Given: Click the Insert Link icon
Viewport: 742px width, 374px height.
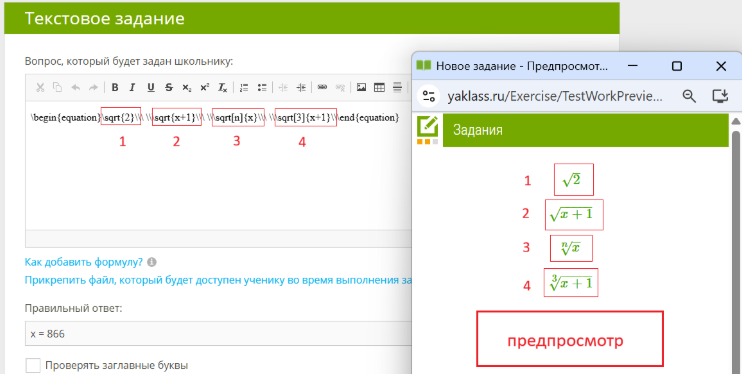Looking at the screenshot, I should 322,88.
